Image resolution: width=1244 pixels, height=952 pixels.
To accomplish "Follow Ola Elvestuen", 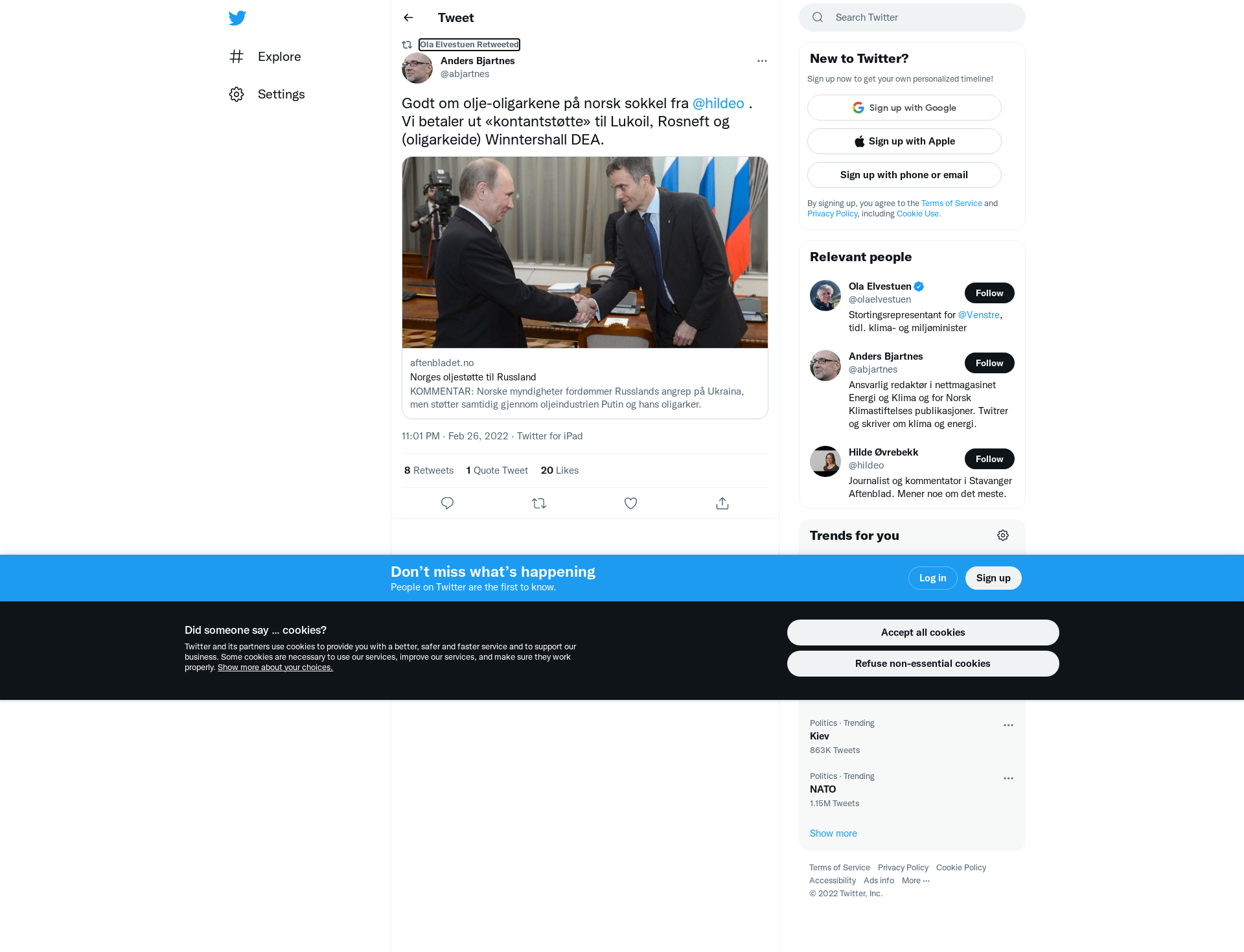I will (x=989, y=293).
